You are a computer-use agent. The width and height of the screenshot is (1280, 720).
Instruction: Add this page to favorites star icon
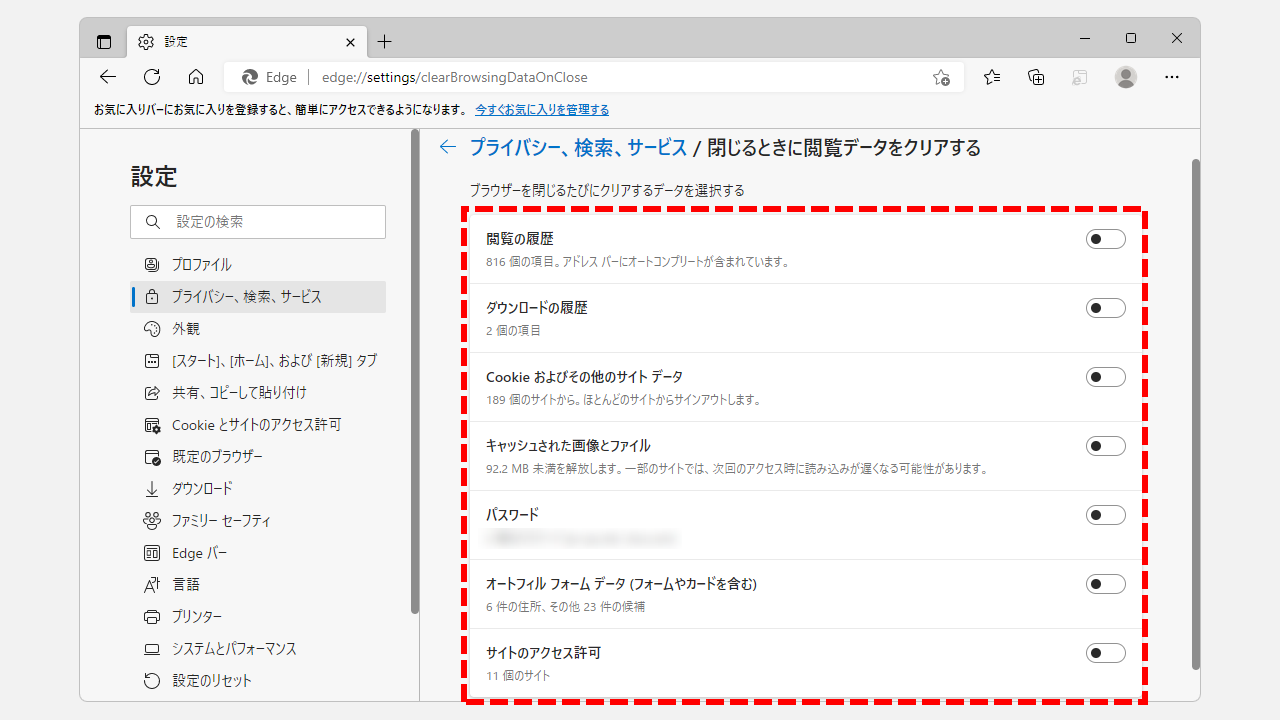[x=941, y=77]
